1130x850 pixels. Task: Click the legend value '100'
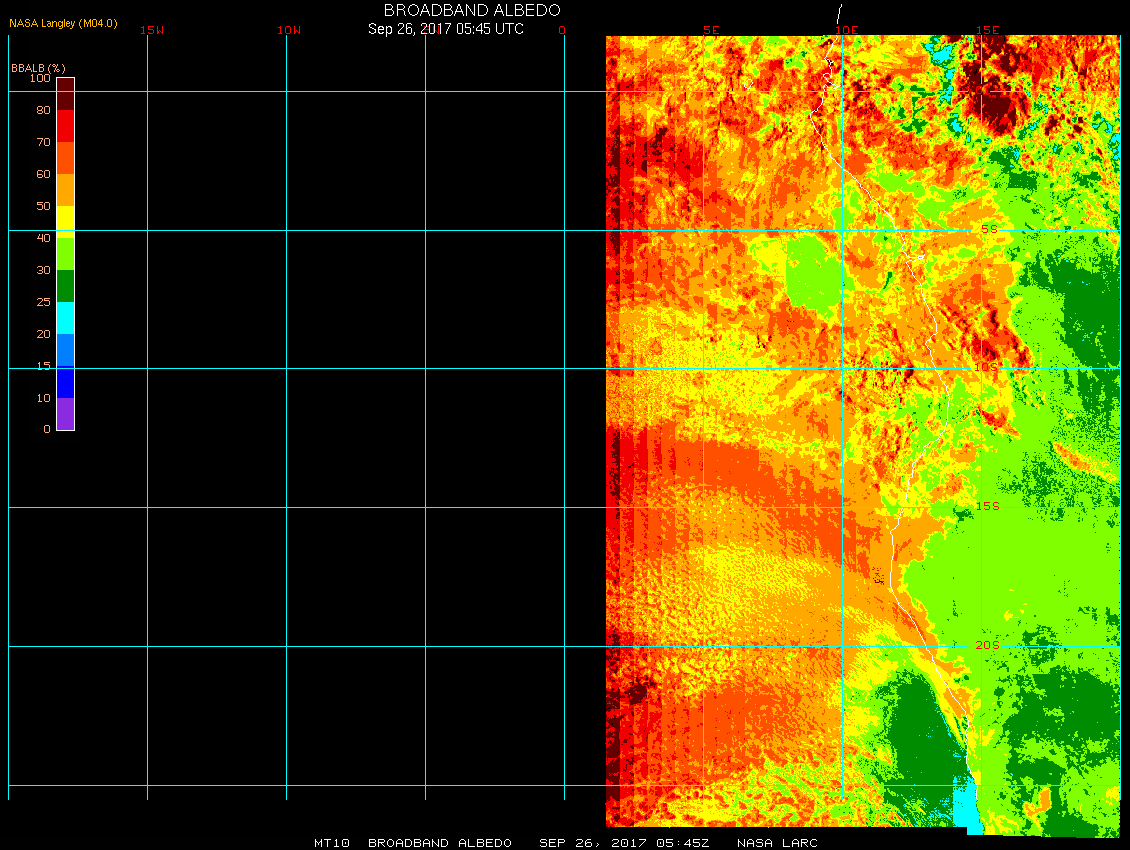[40, 78]
